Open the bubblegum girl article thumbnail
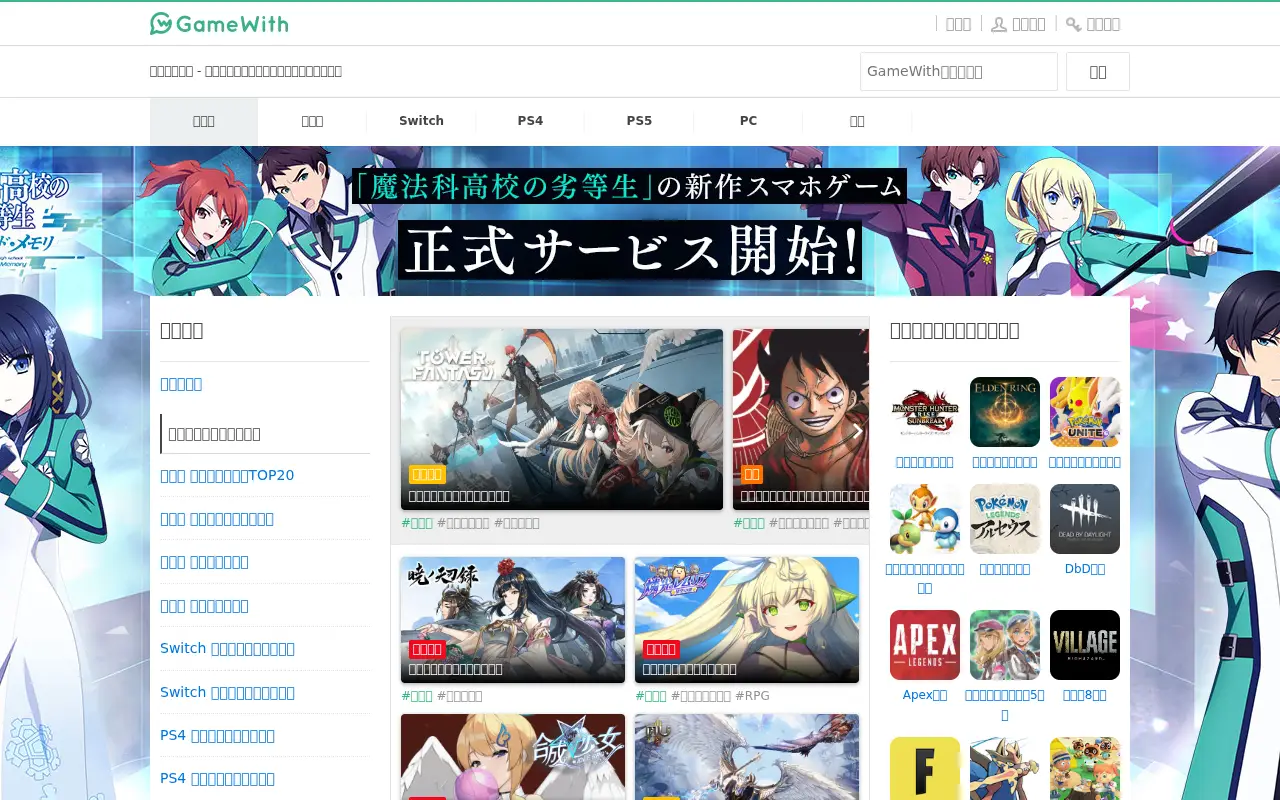The height and width of the screenshot is (800, 1280). coord(513,757)
